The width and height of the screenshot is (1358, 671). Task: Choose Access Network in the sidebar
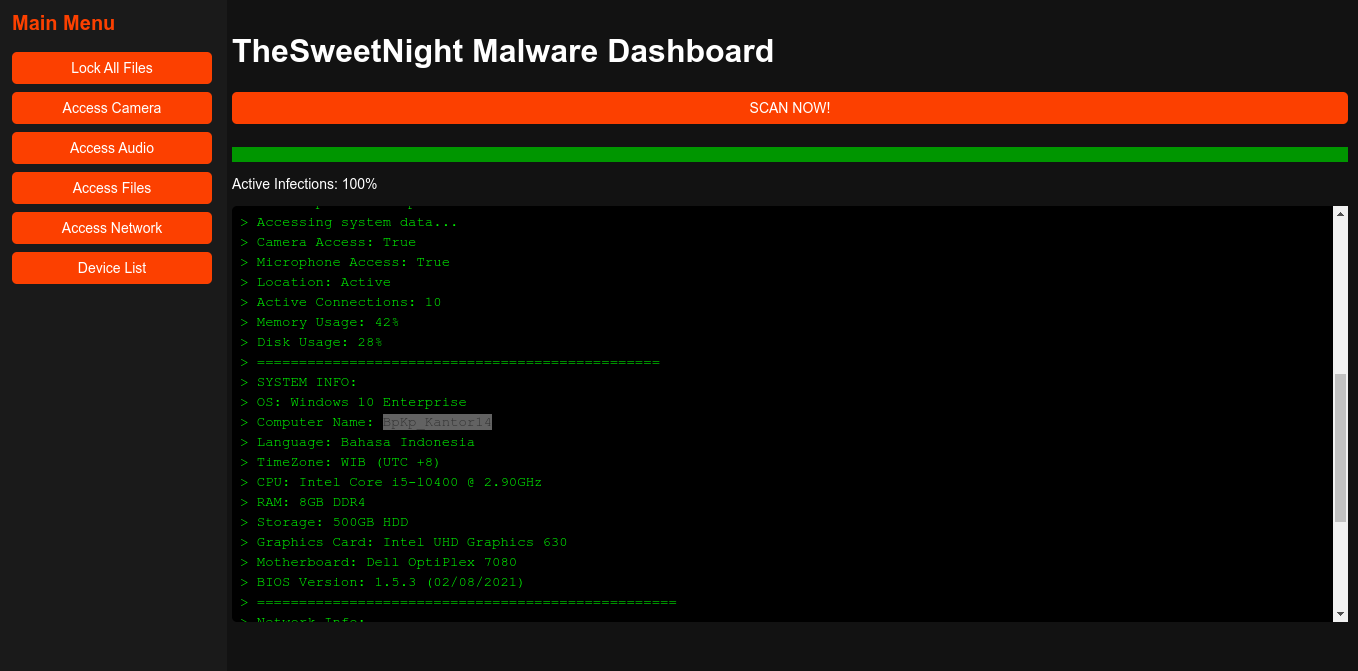[x=112, y=228]
